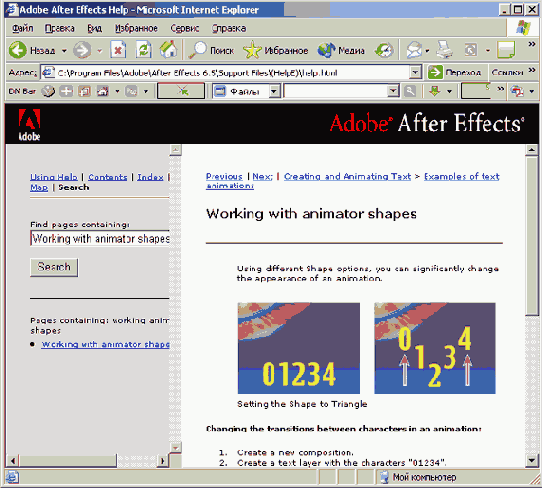This screenshot has height=488, width=542.
Task: Click the Forward arrow button
Action: [x=82, y=50]
